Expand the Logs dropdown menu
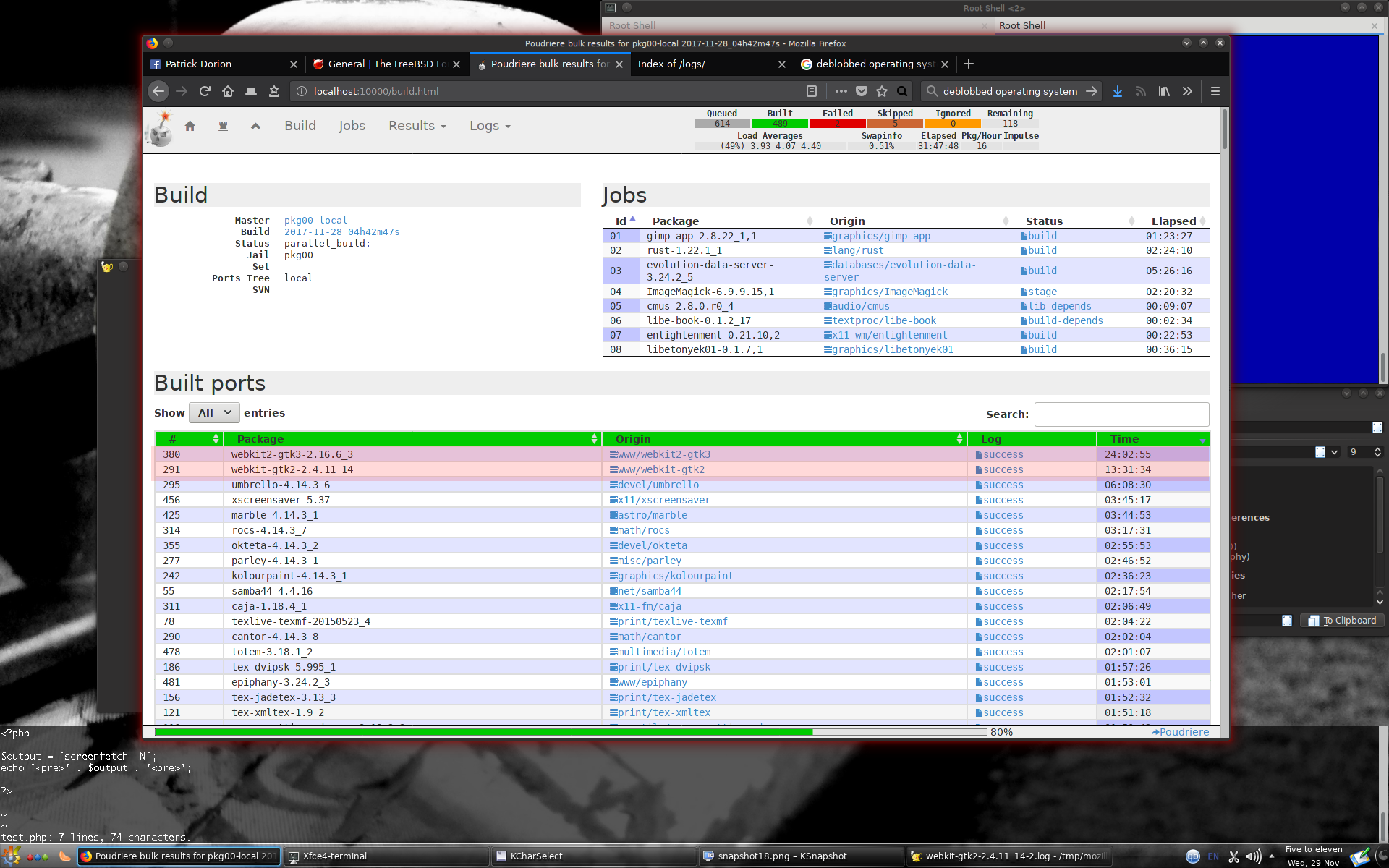The height and width of the screenshot is (868, 1389). tap(490, 126)
